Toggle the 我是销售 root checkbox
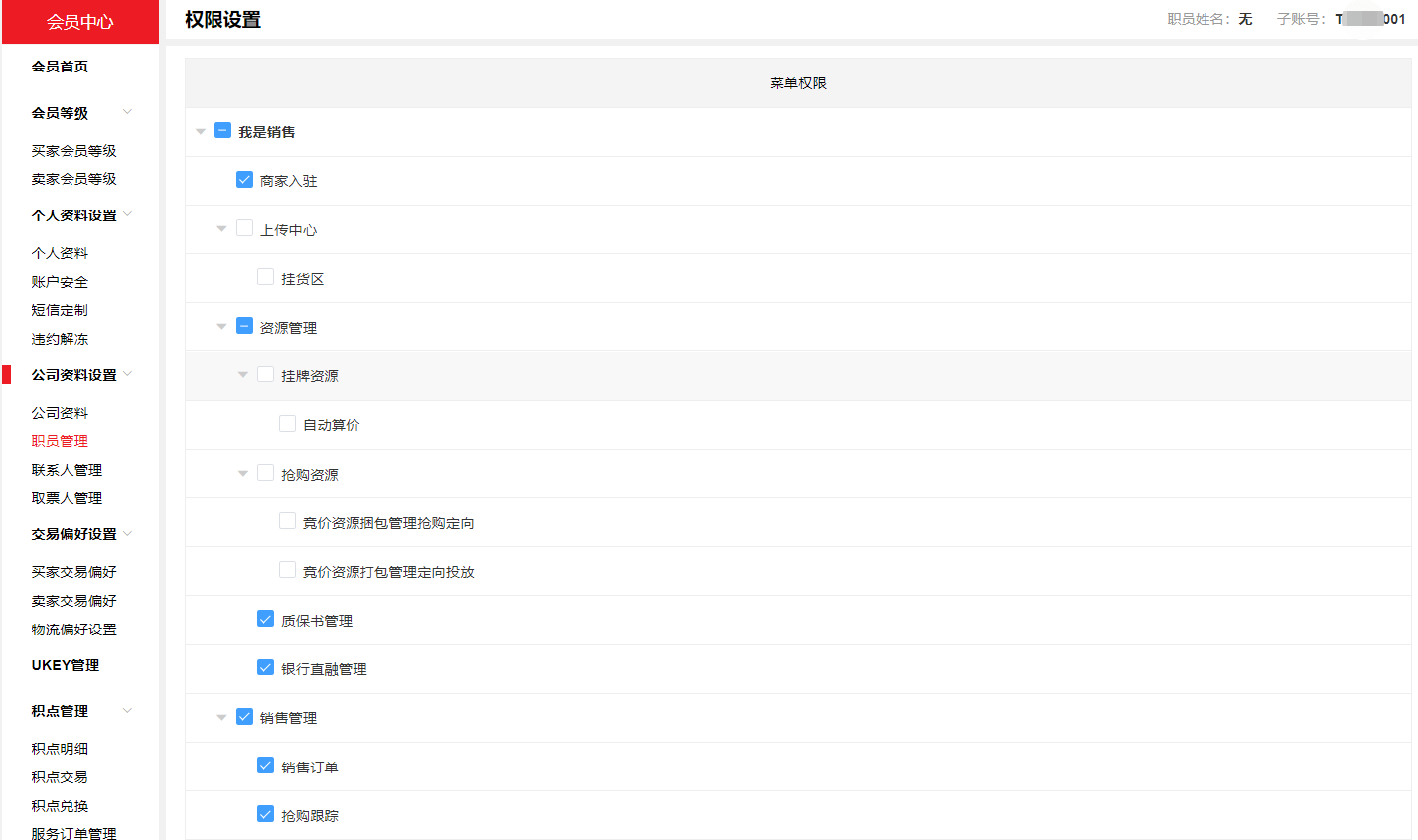 (x=222, y=131)
